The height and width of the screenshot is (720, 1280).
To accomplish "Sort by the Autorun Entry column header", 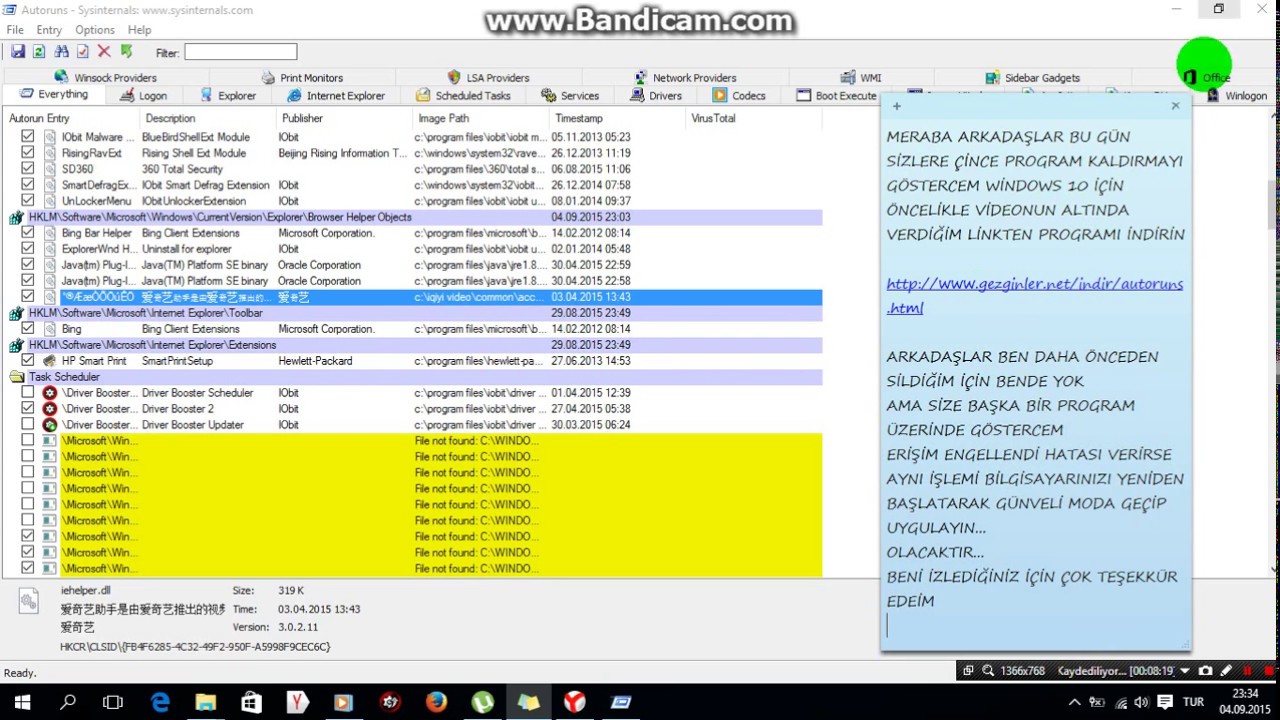I will click(70, 118).
